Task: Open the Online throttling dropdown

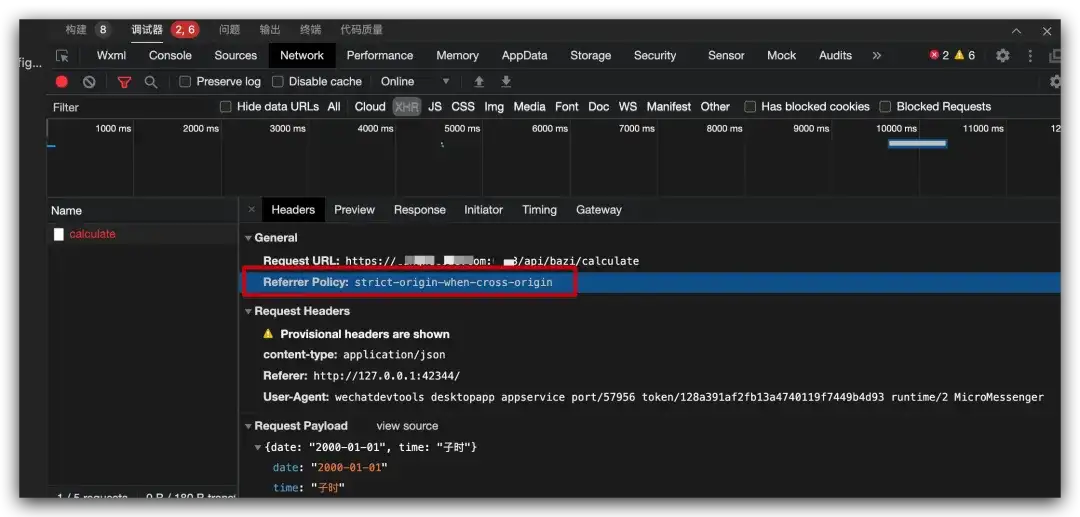Action: [415, 82]
